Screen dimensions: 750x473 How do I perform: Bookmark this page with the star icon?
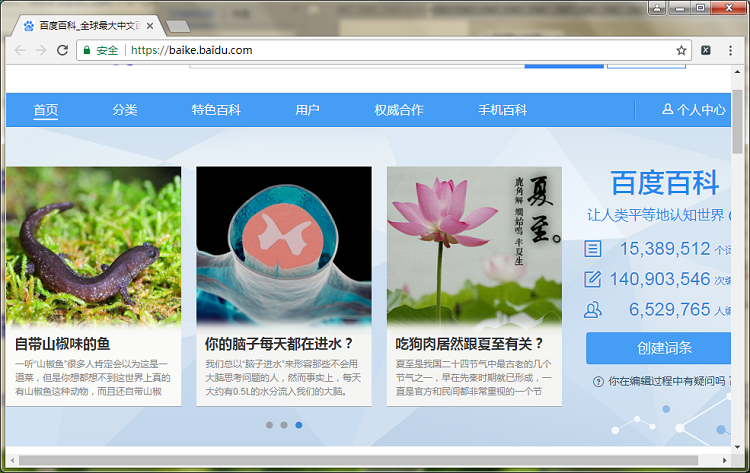point(681,50)
